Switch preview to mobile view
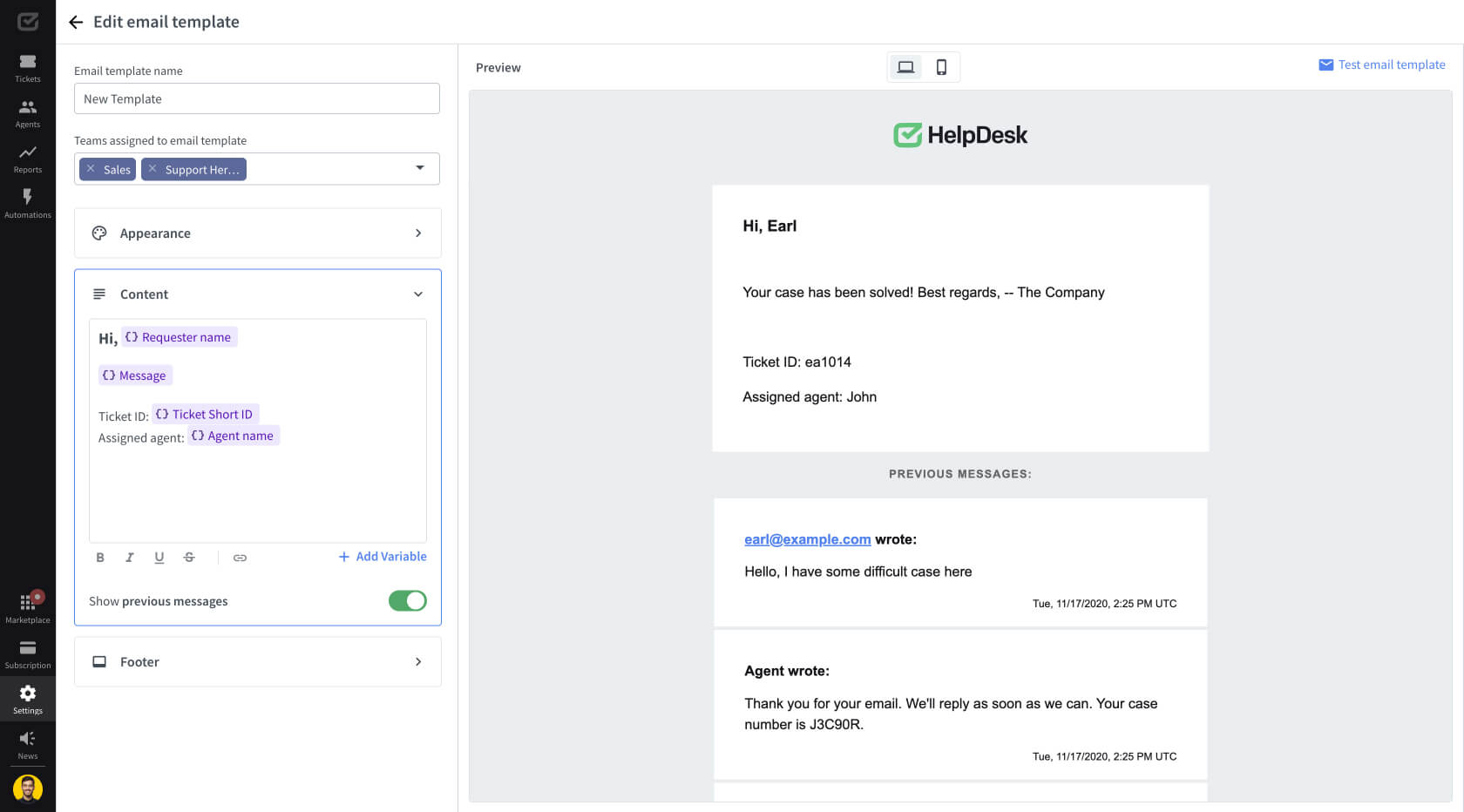The image size is (1464, 812). pos(941,67)
